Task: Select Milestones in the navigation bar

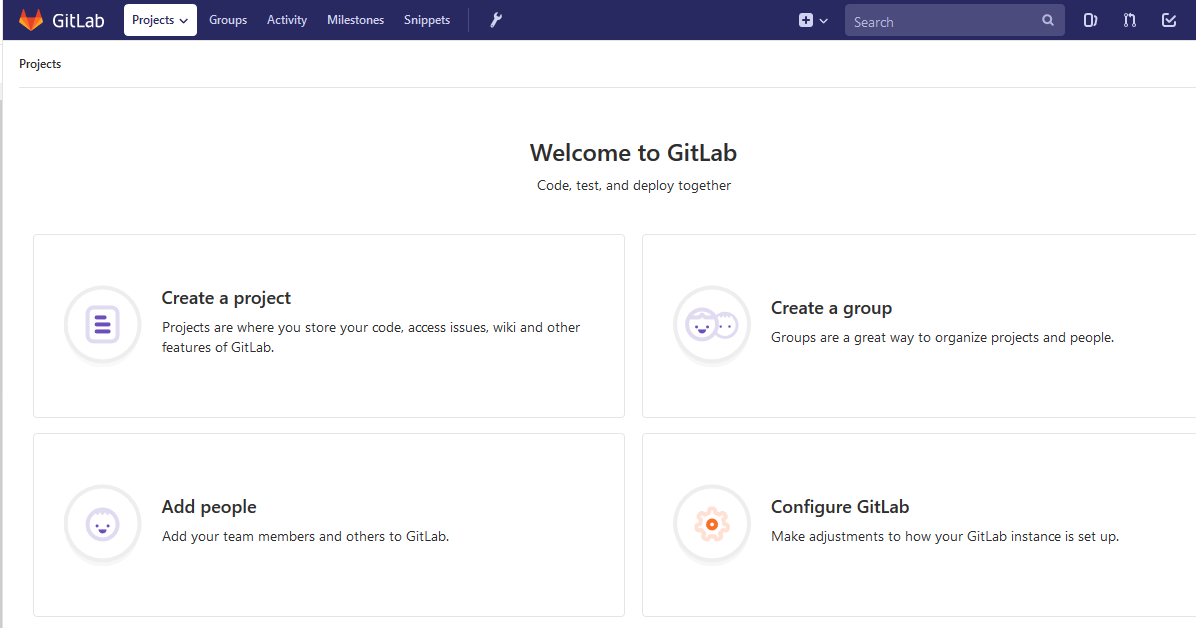Action: point(355,20)
